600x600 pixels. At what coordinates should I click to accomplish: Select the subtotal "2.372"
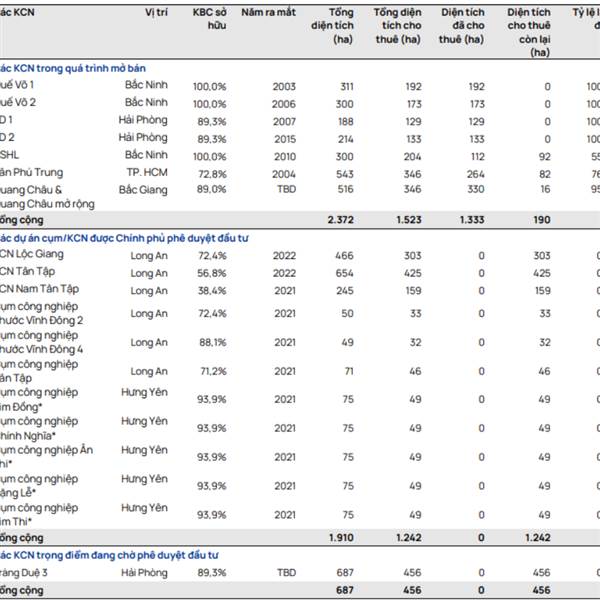point(341,220)
